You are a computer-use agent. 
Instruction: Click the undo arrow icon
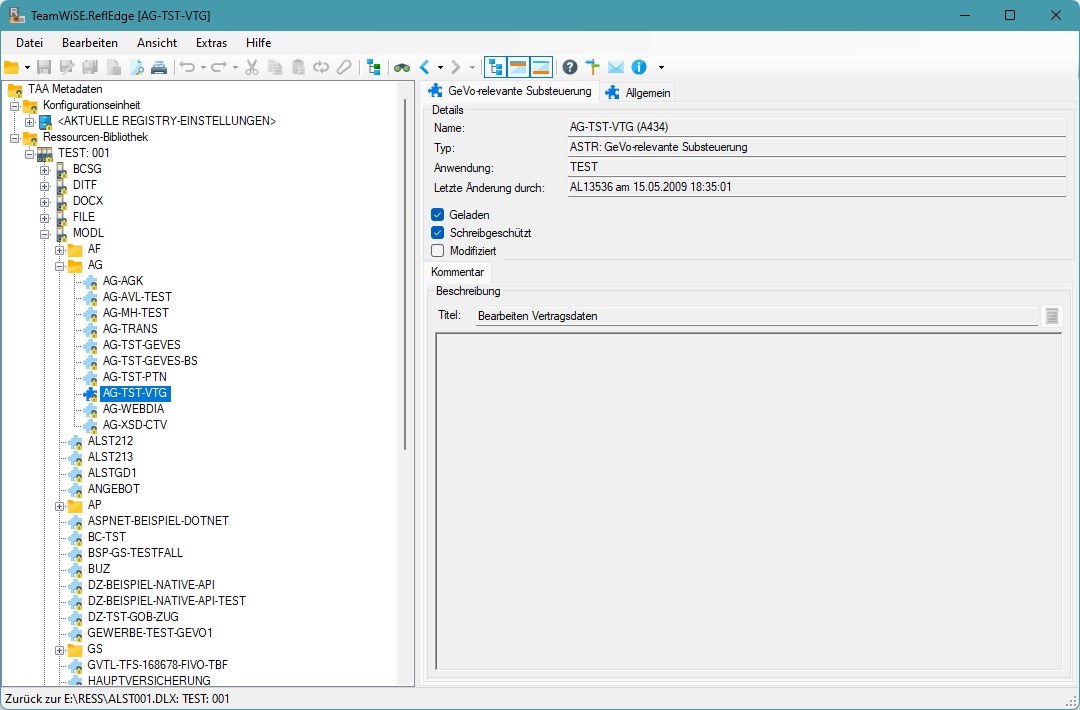(187, 67)
